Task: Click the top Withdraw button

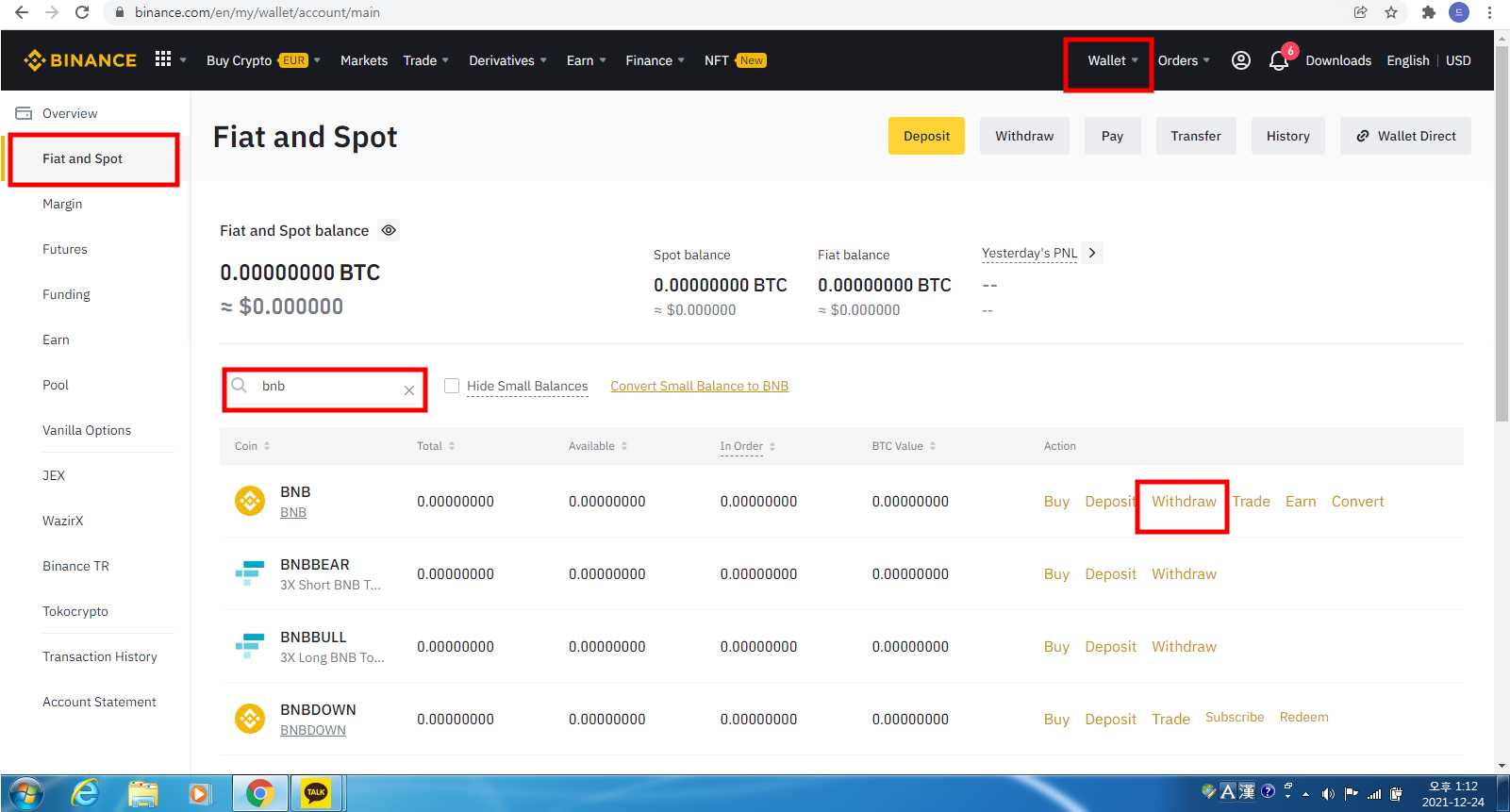Action: coord(1024,136)
